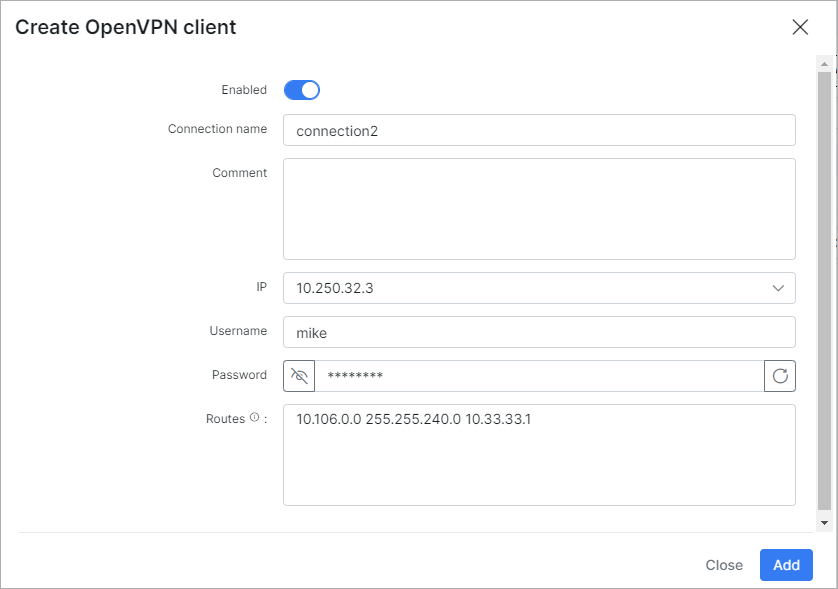
Task: Click the Create OpenVPN client title
Action: pos(126,27)
